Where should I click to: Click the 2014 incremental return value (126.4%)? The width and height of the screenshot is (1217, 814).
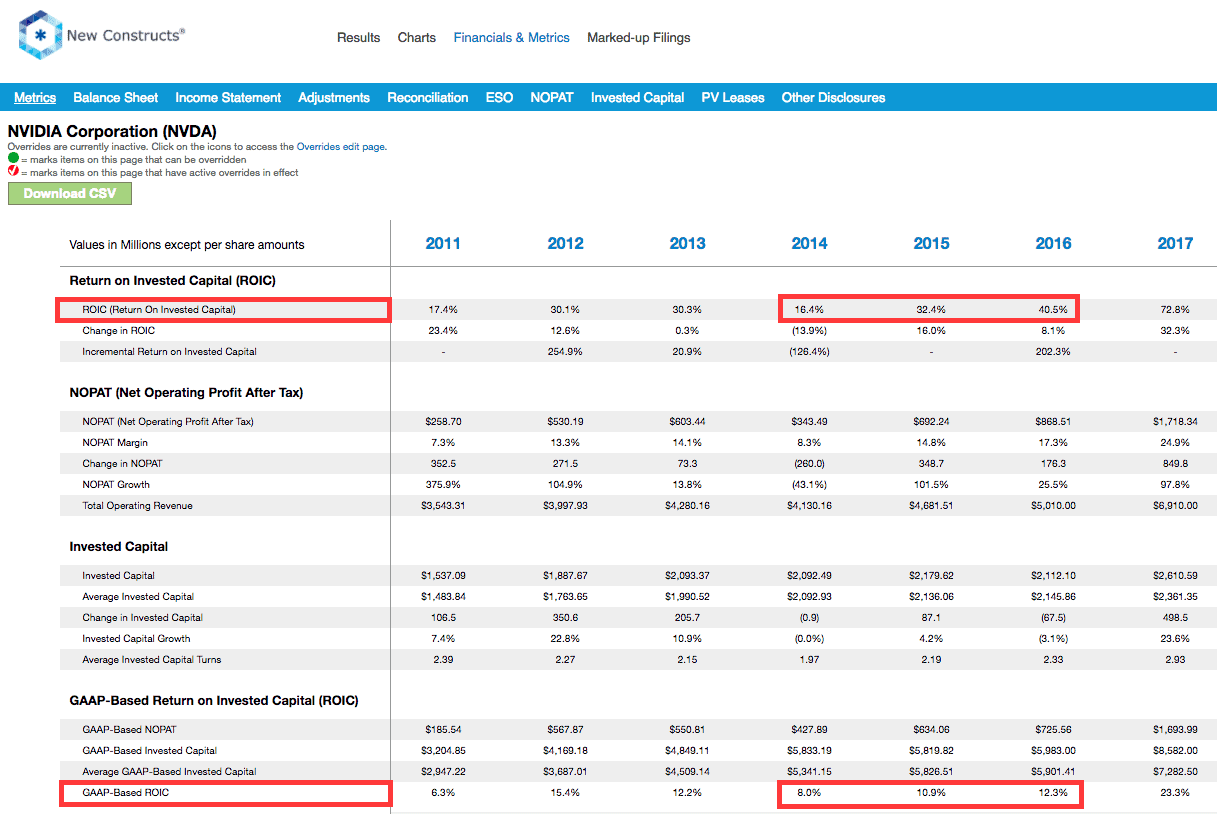click(809, 352)
